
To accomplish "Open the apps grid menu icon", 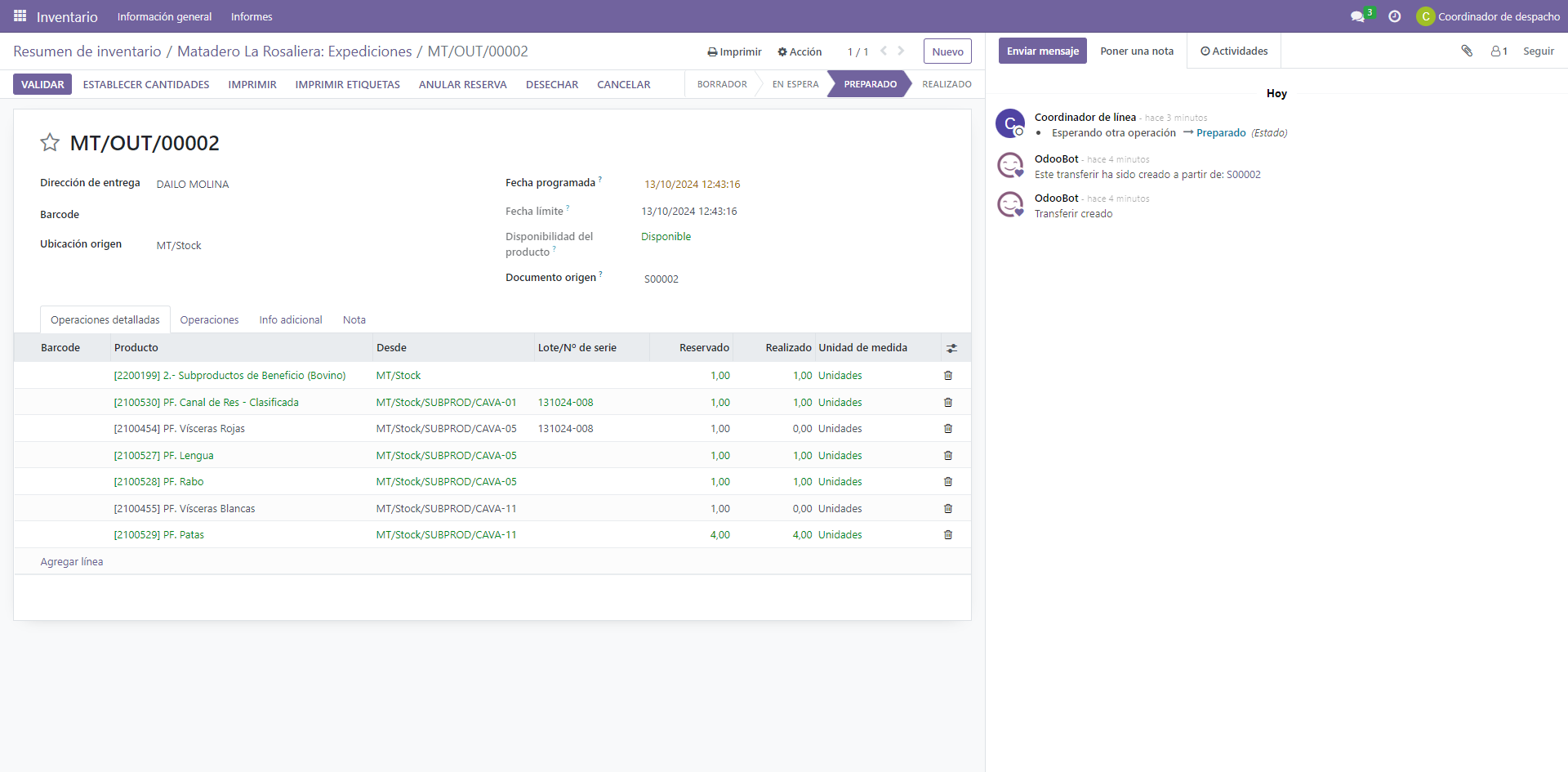I will pos(20,16).
